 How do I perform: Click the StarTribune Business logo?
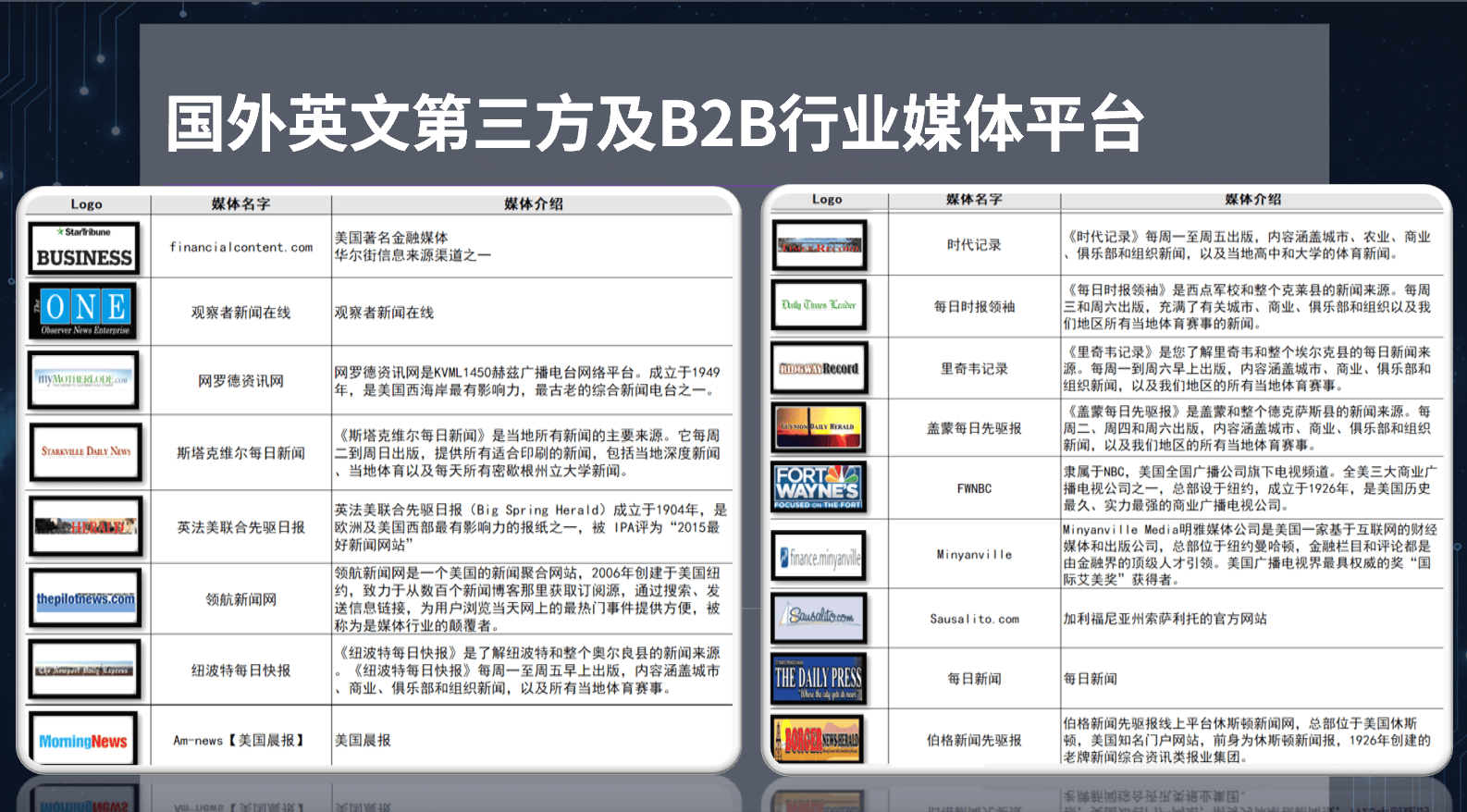coord(84,248)
